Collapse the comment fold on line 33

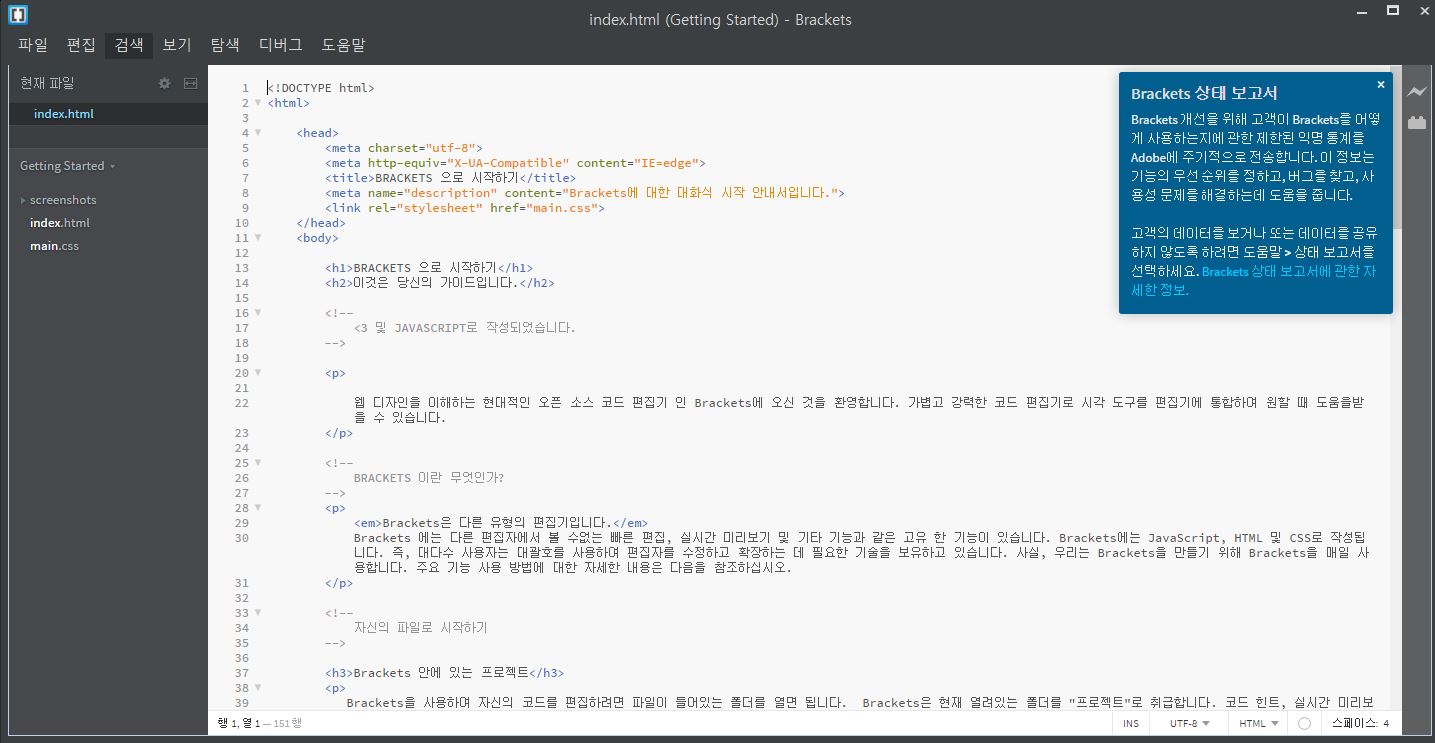click(258, 612)
